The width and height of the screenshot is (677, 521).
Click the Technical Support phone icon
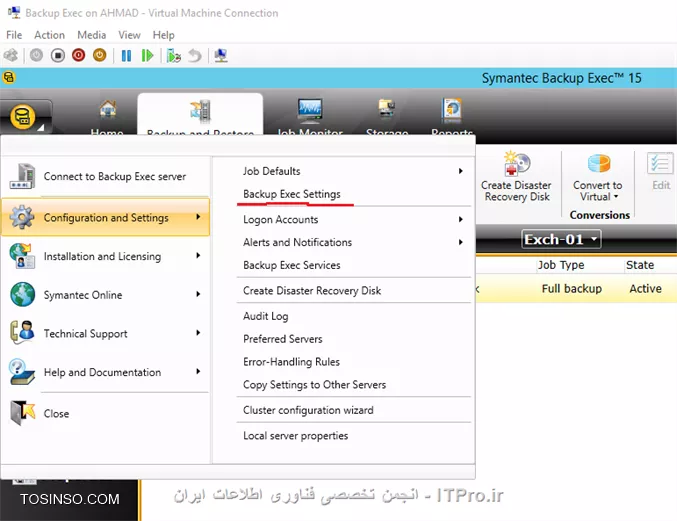coord(22,332)
